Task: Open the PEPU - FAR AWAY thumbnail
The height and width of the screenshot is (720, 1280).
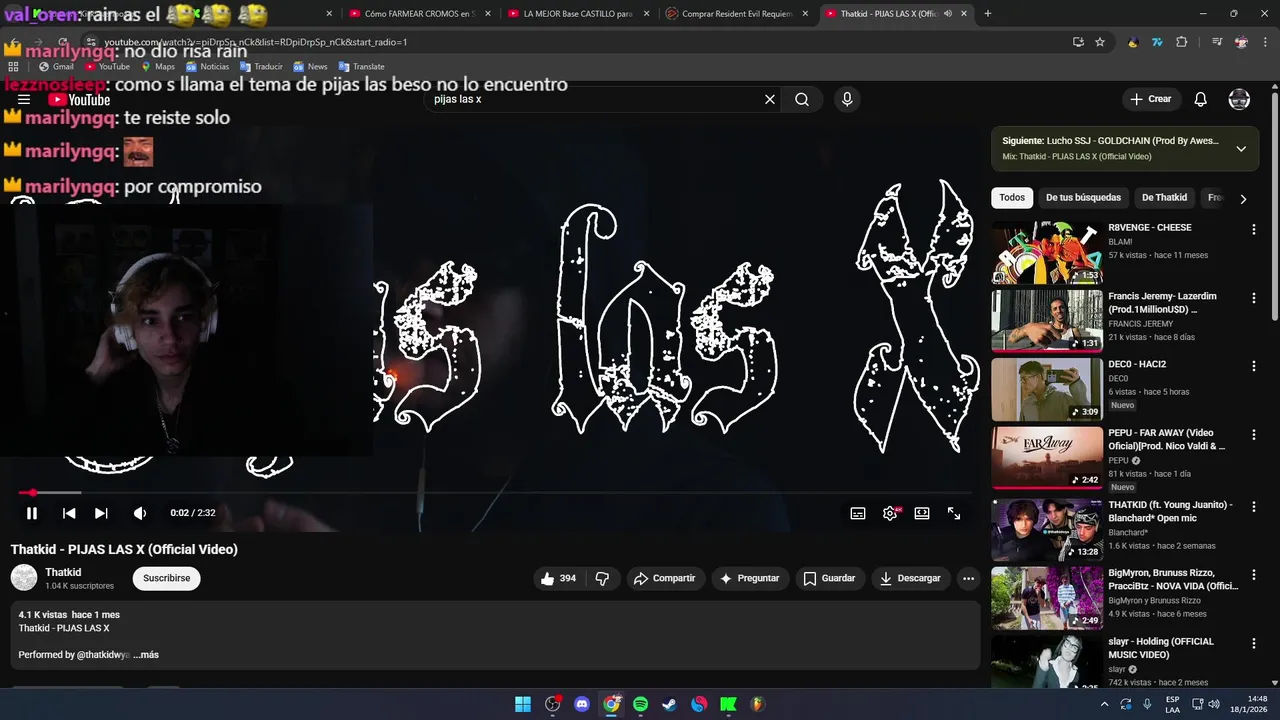Action: coord(1047,458)
